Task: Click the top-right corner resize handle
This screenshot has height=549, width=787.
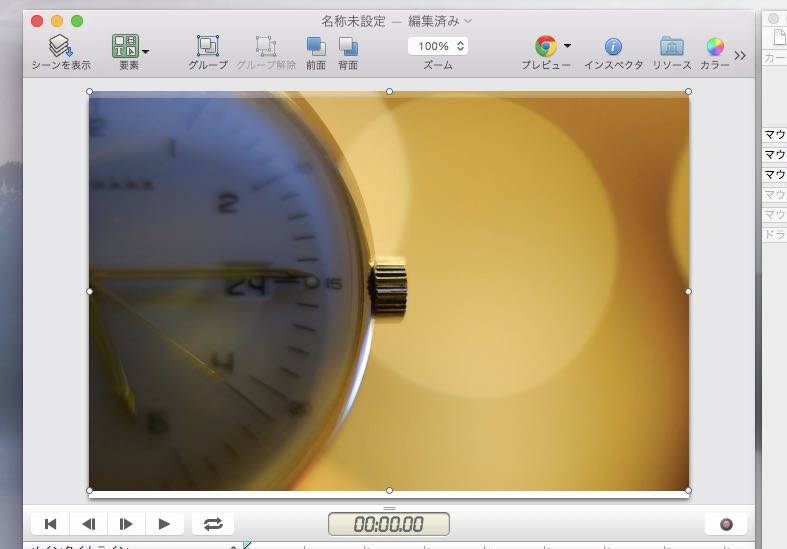Action: 688,91
